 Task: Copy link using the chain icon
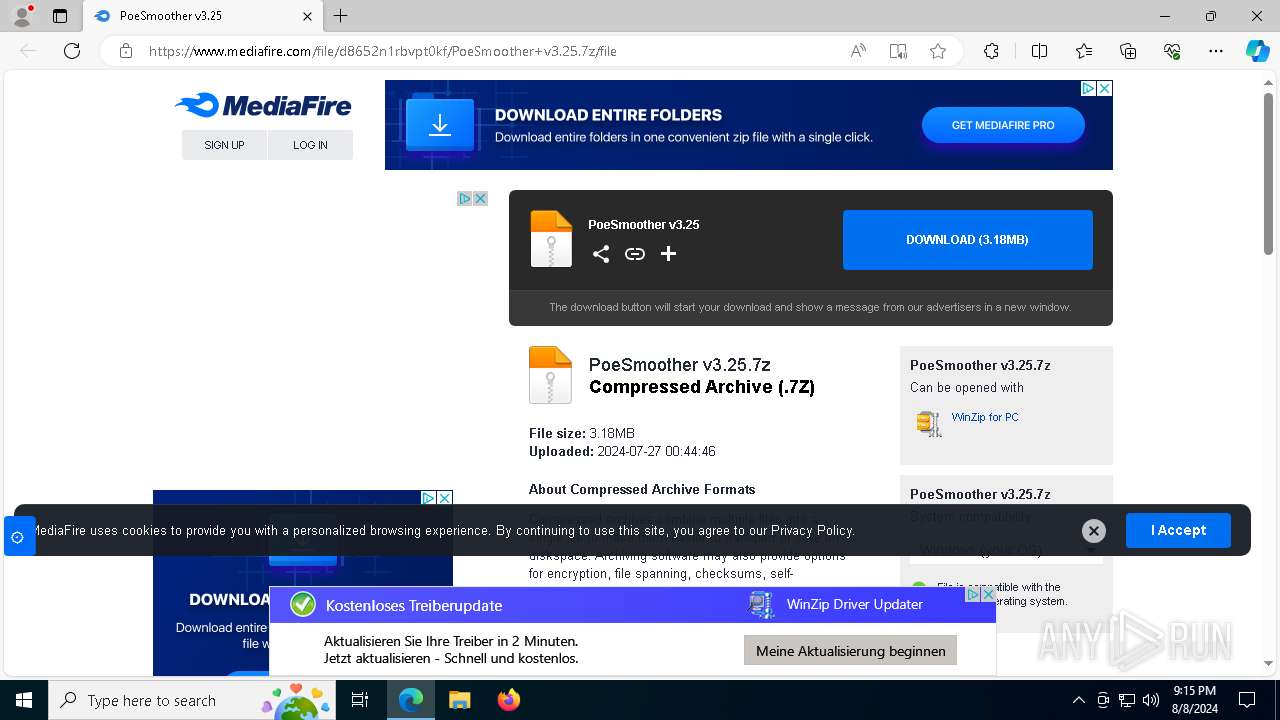coord(635,254)
